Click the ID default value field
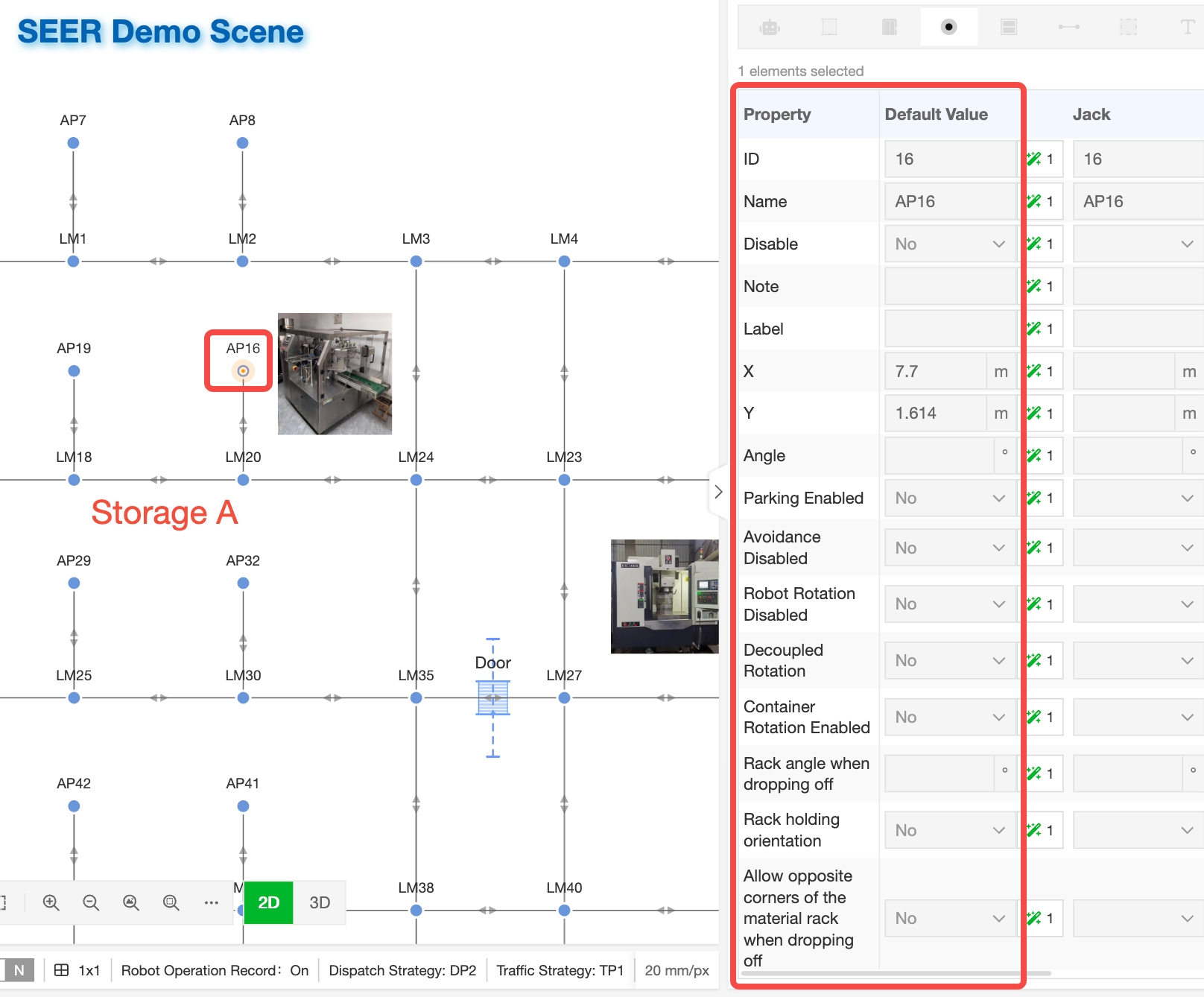Viewport: 1204px width, 997px height. click(951, 159)
